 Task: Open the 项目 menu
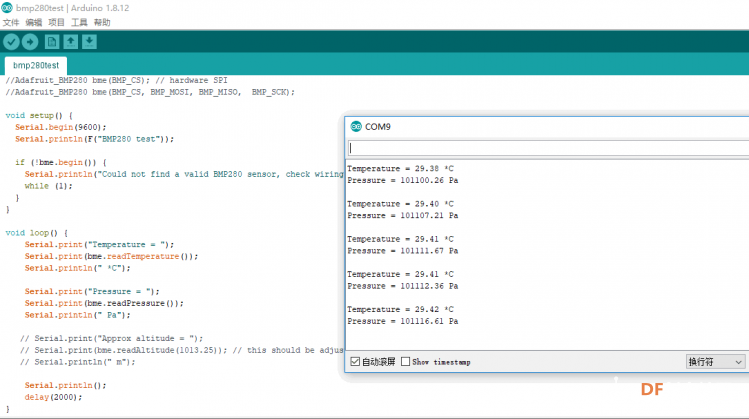56,22
